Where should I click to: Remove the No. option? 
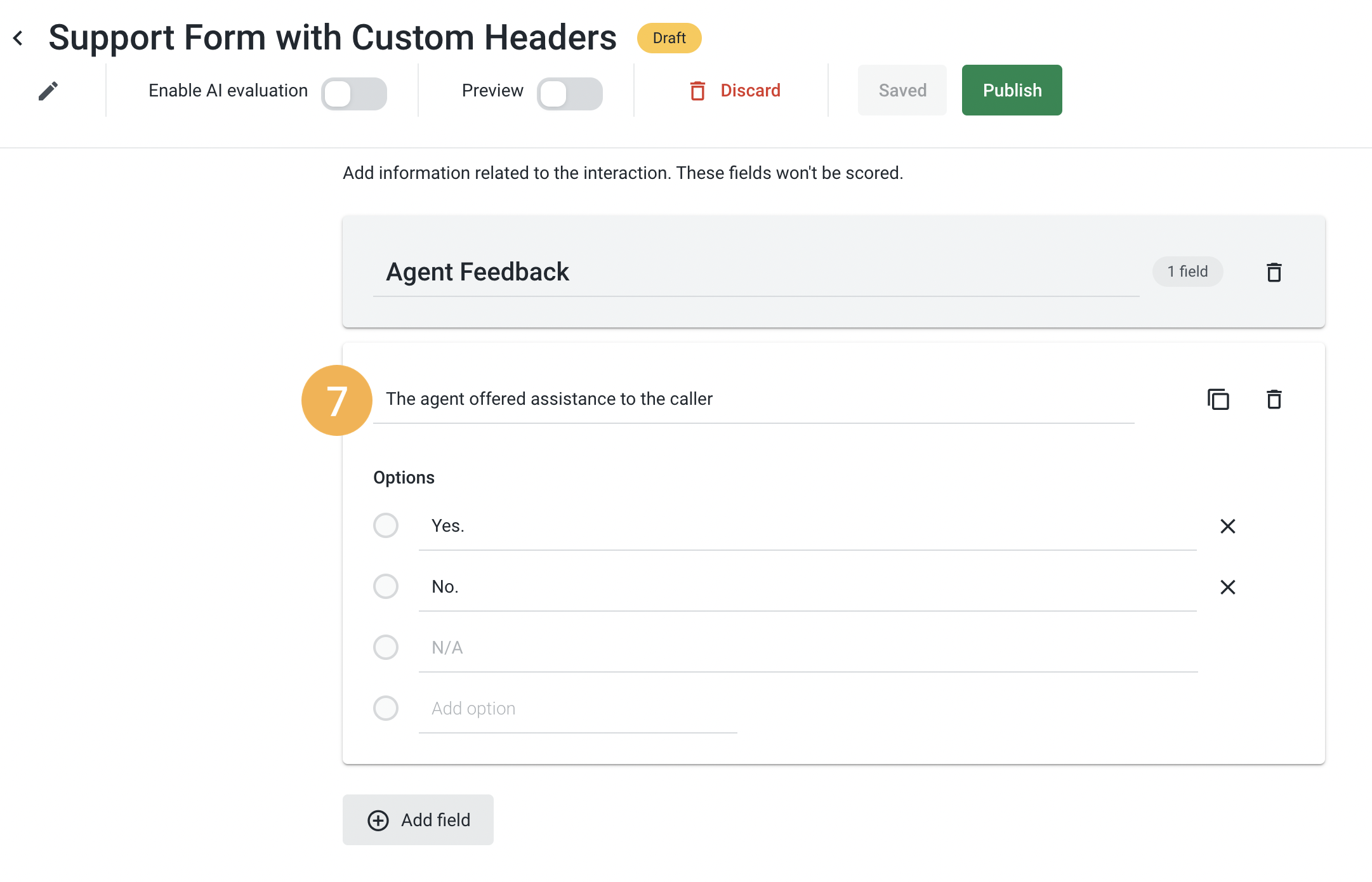1228,587
